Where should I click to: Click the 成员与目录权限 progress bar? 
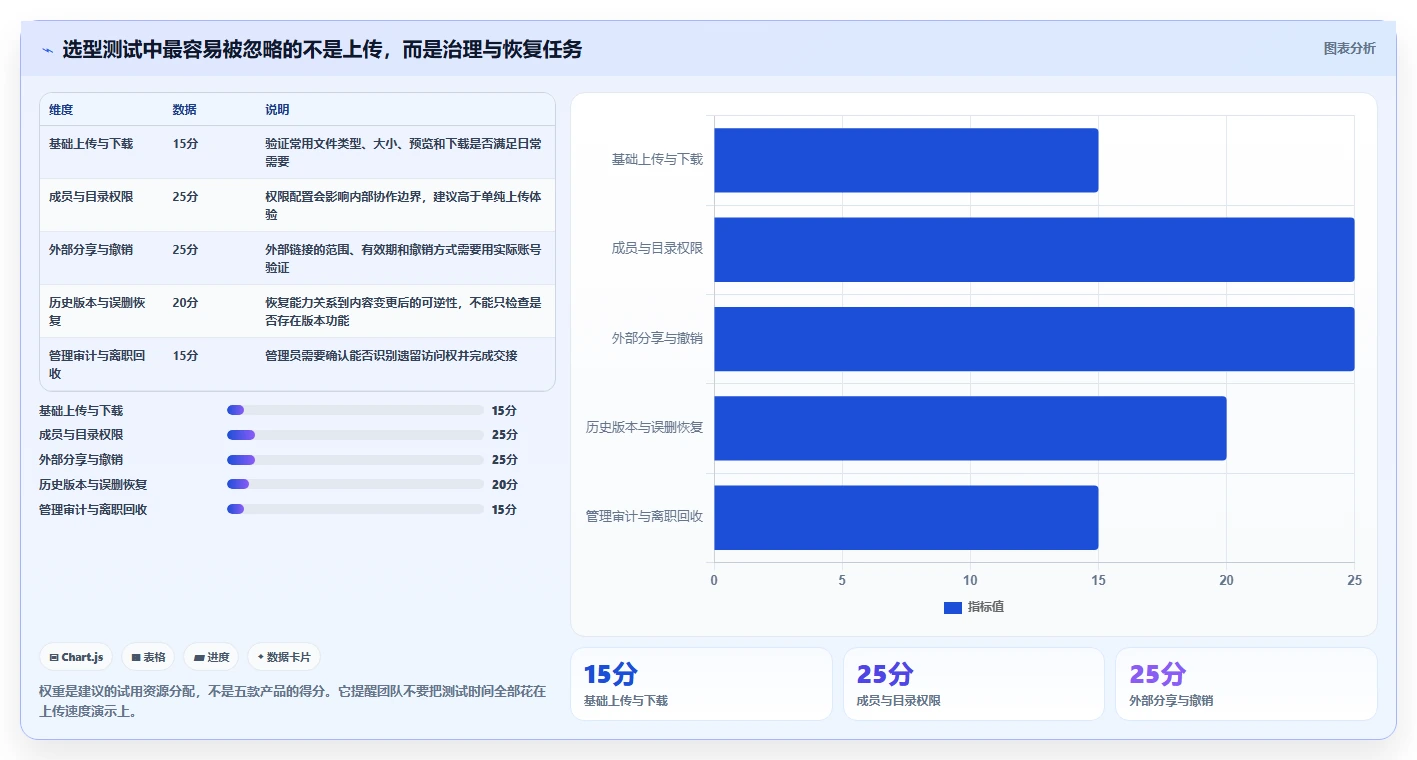click(355, 435)
